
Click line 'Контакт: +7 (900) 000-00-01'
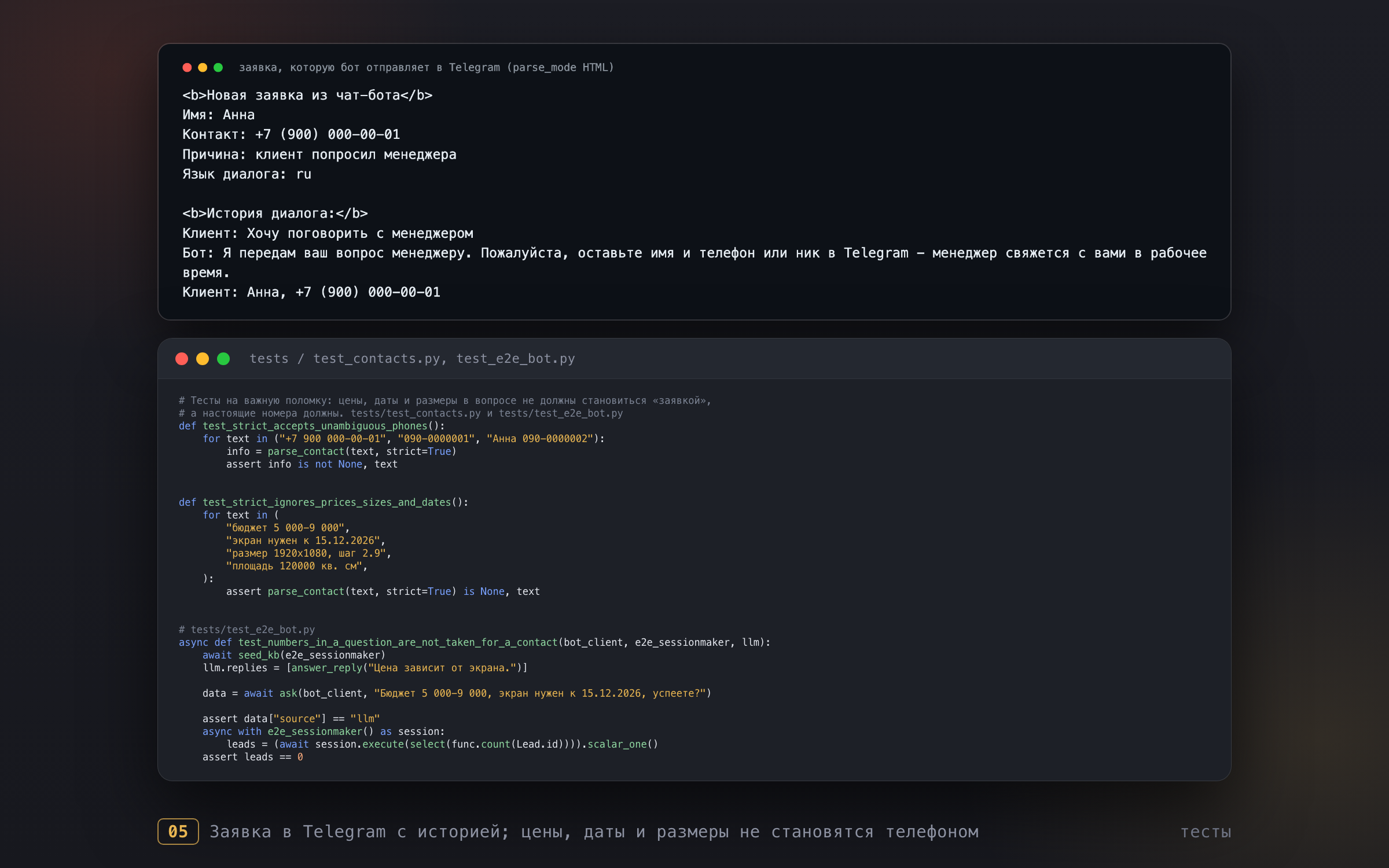tap(291, 135)
